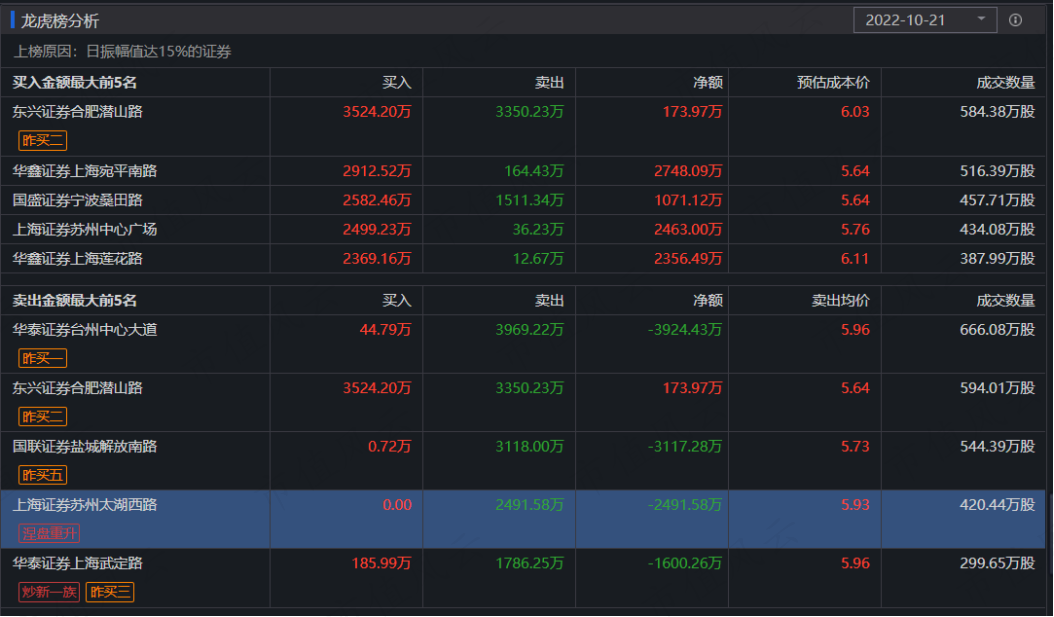The height and width of the screenshot is (617, 1054).
Task: Click the 185.99万 buy amount
Action: coord(381,563)
